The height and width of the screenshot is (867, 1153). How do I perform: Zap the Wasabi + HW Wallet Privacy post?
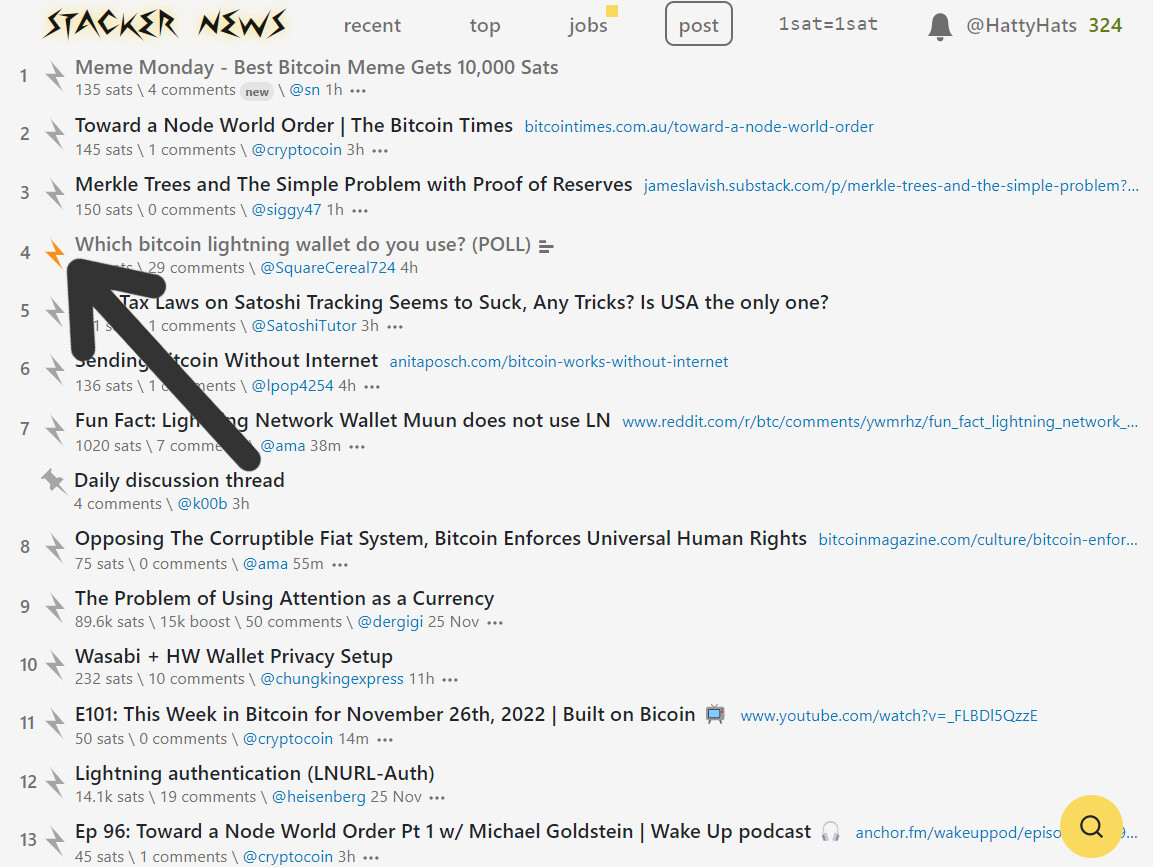click(x=55, y=665)
